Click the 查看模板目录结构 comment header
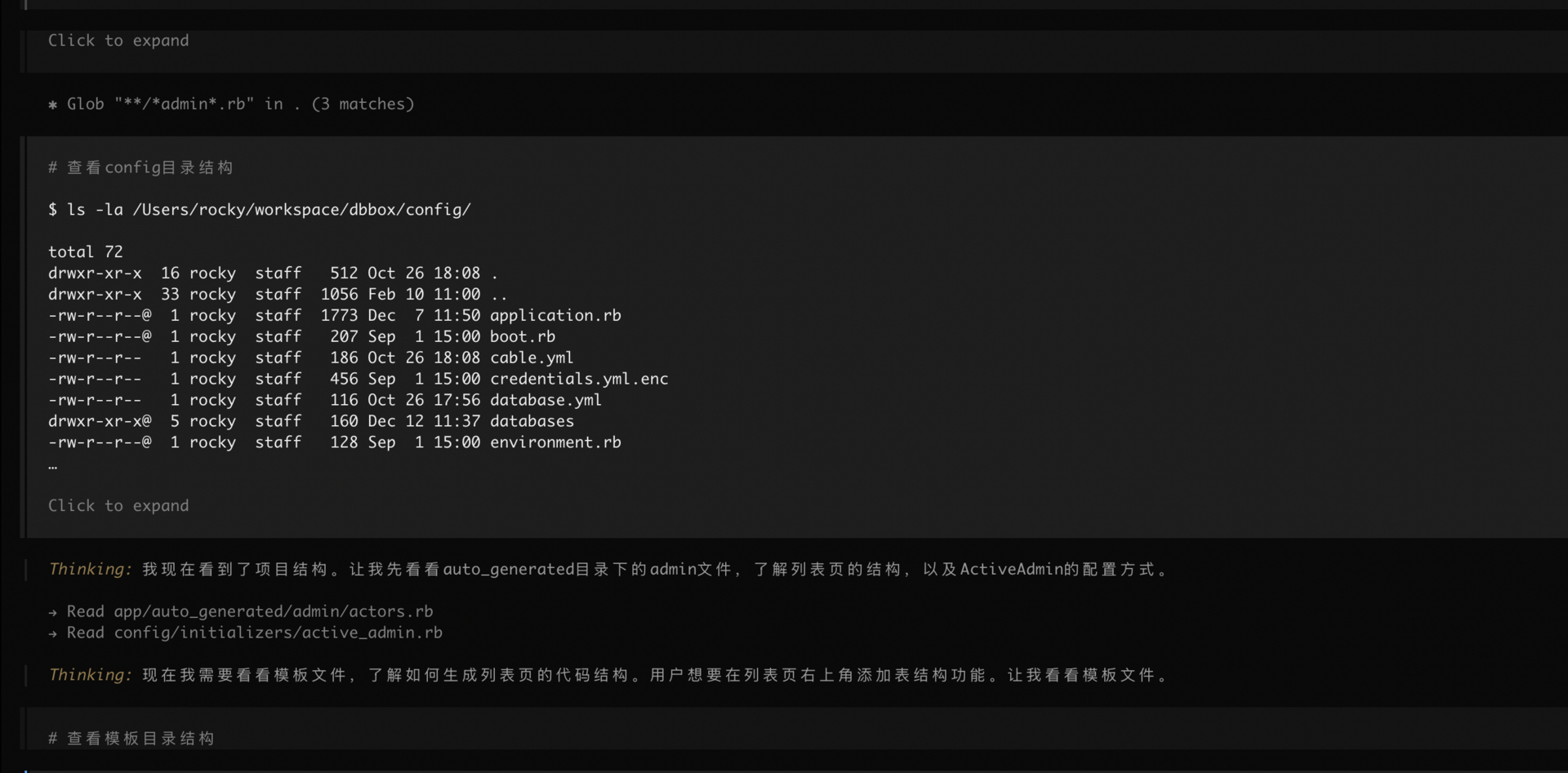This screenshot has width=1568, height=773. [x=140, y=739]
